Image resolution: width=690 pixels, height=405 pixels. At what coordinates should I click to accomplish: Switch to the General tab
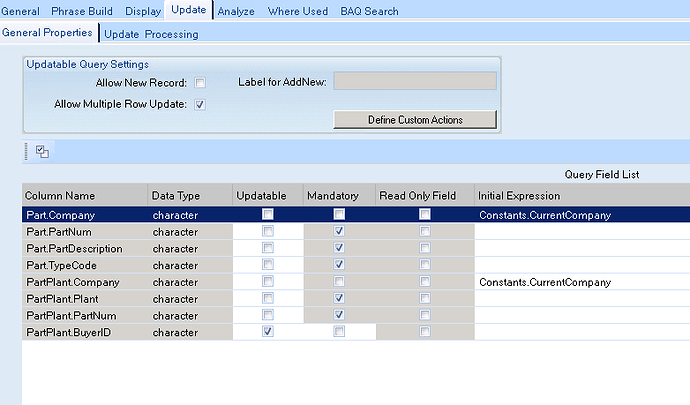20,11
